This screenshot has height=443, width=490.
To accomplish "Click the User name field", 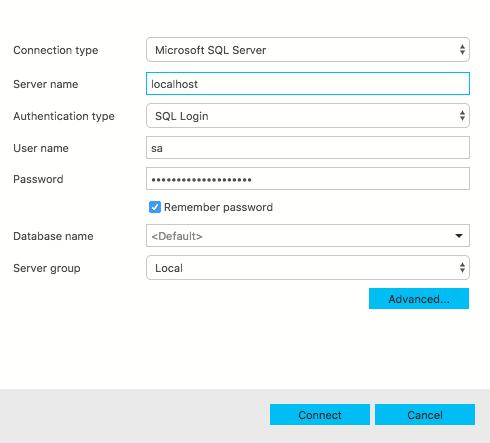I will pyautogui.click(x=308, y=148).
